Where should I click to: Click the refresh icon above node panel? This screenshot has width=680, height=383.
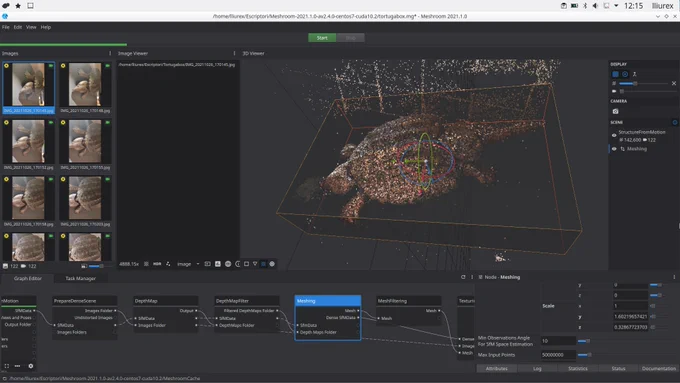(x=463, y=277)
